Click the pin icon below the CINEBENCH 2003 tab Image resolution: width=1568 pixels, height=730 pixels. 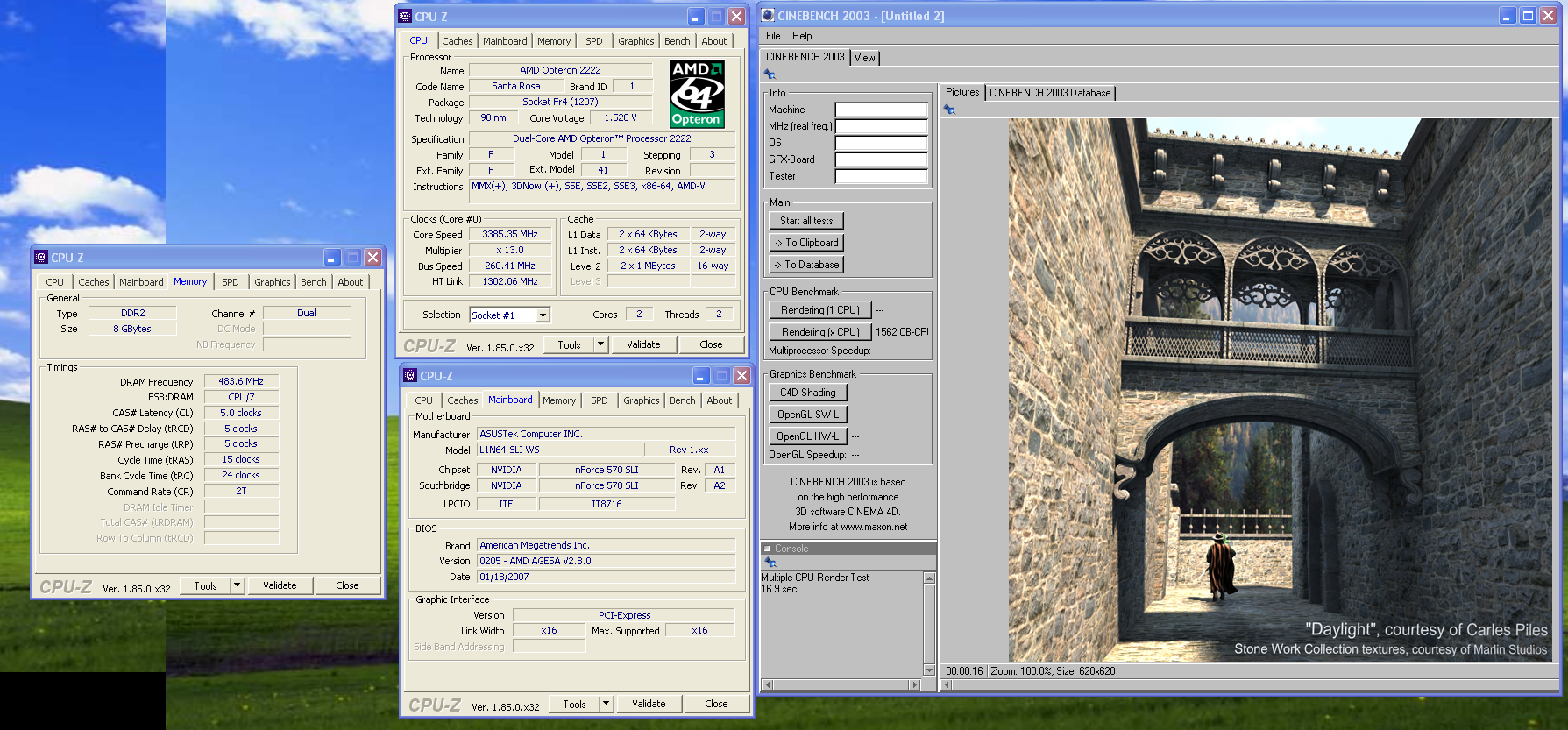770,74
